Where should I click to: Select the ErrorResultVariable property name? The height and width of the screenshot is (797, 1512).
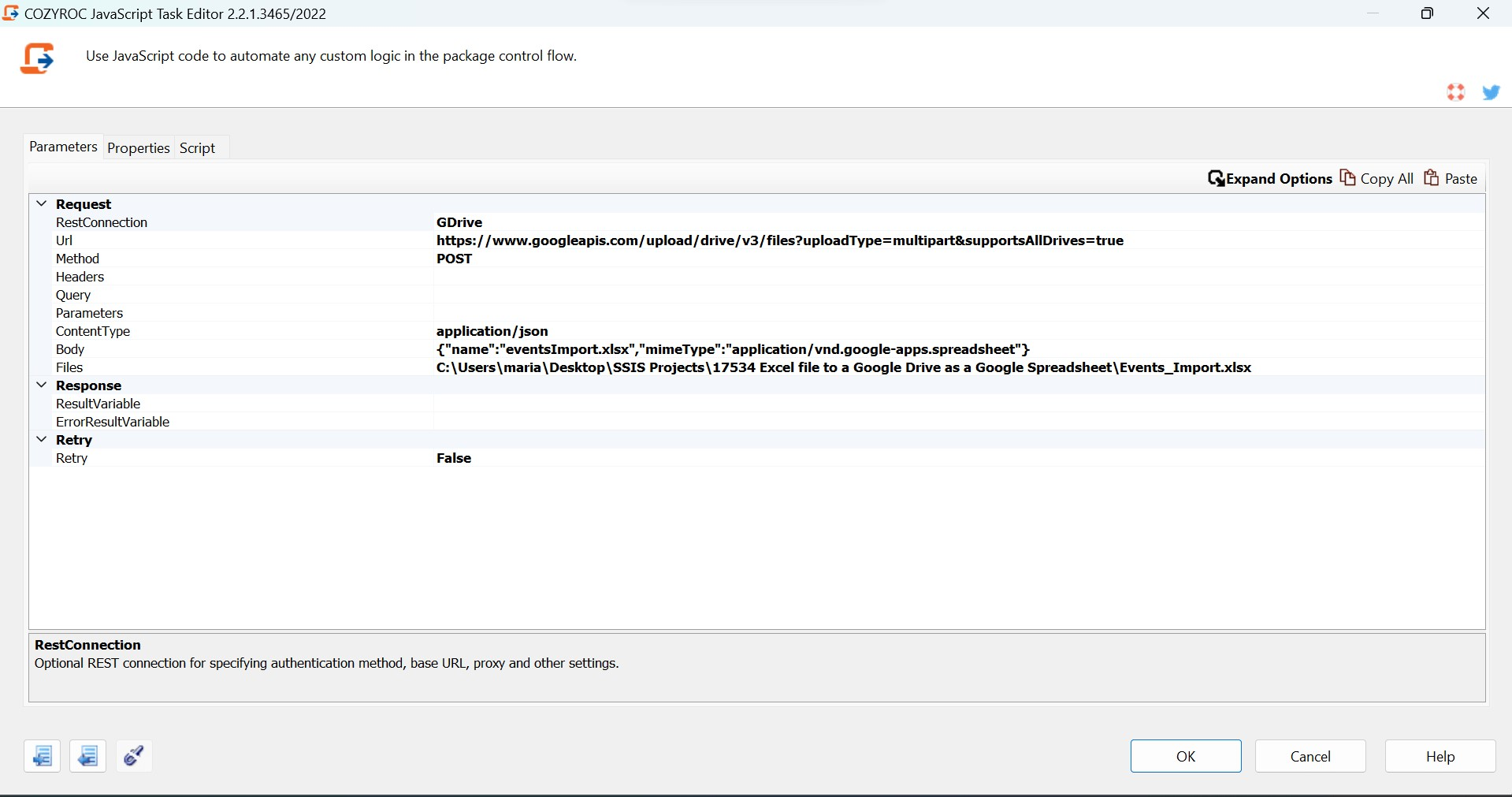click(x=113, y=422)
